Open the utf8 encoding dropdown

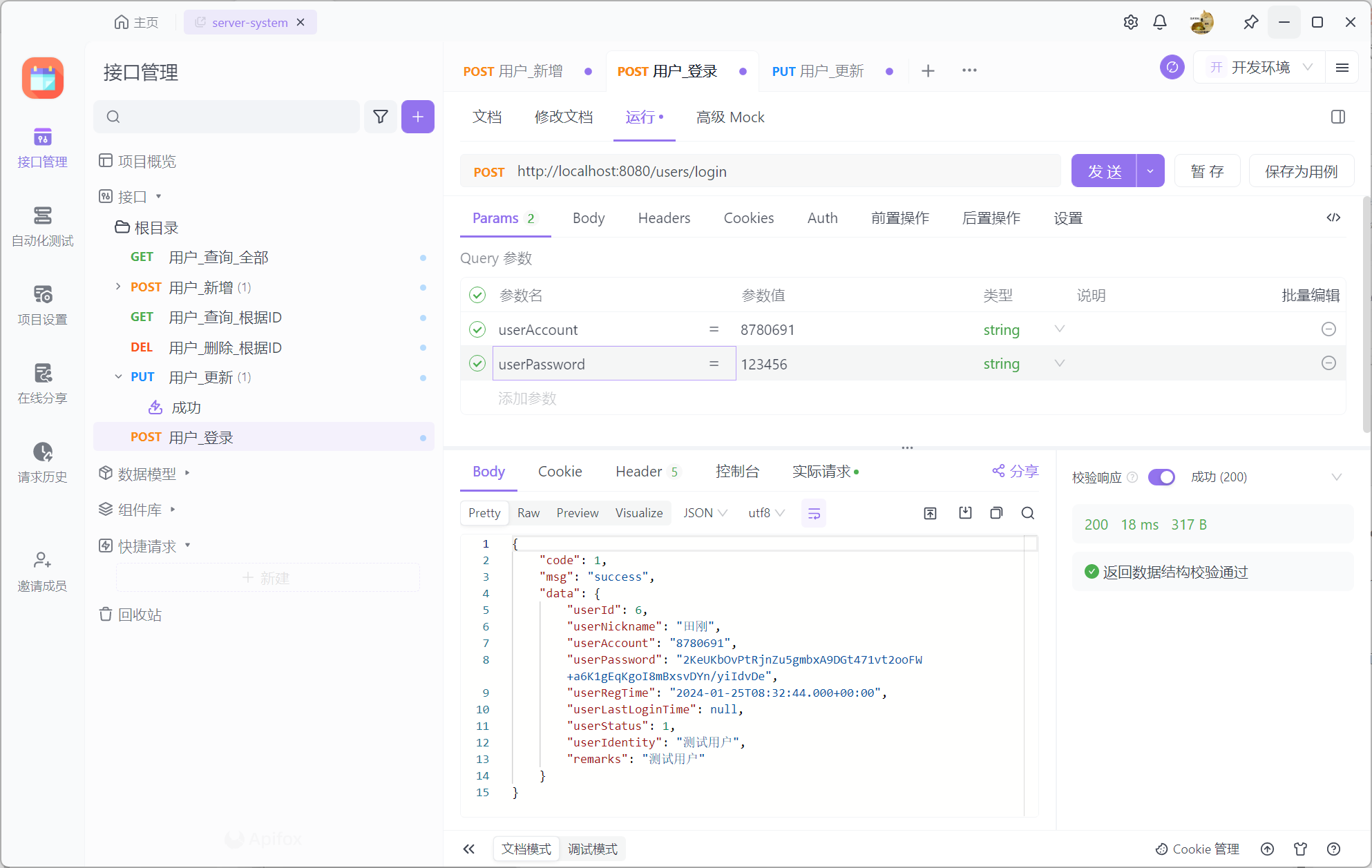(x=766, y=513)
